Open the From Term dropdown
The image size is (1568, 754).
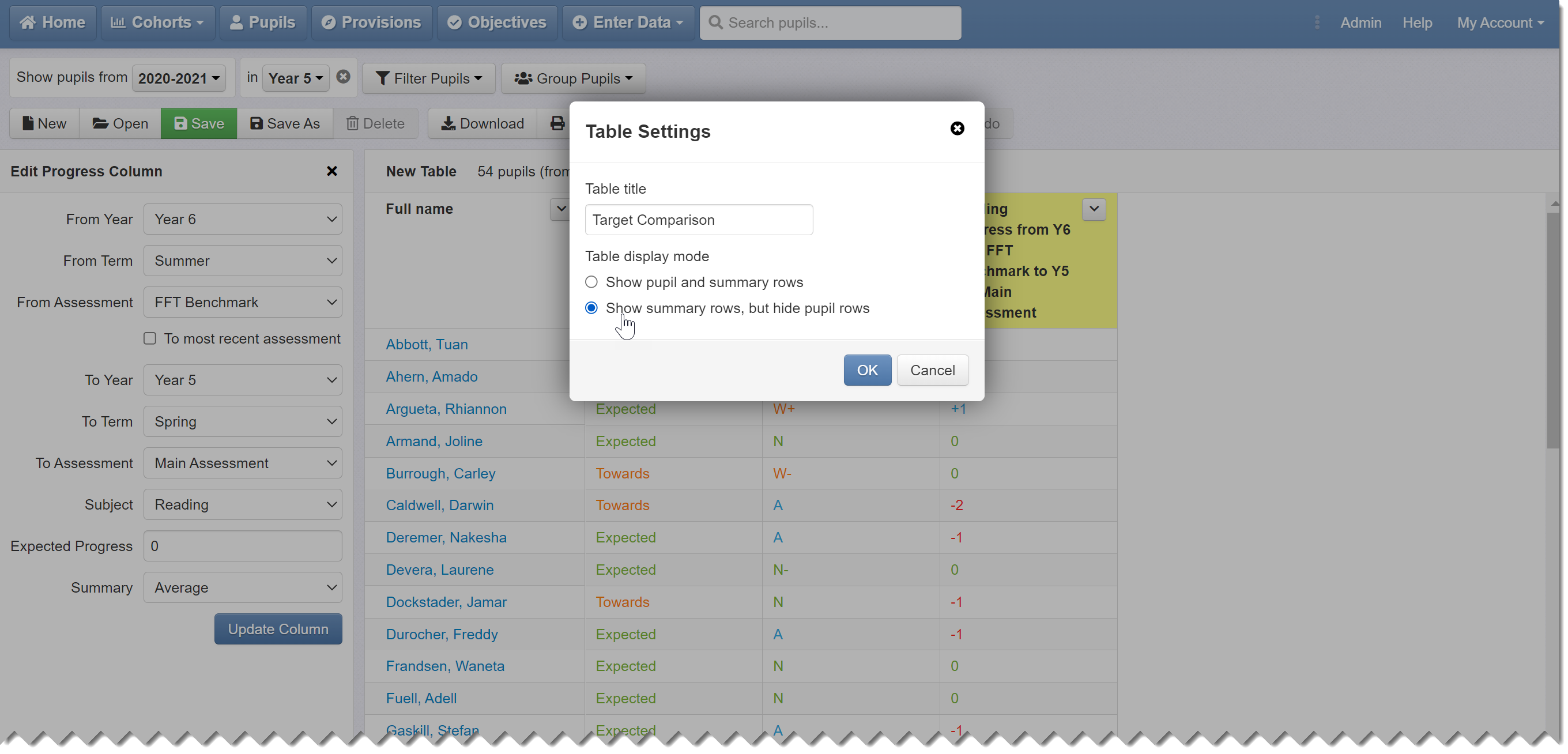[243, 261]
